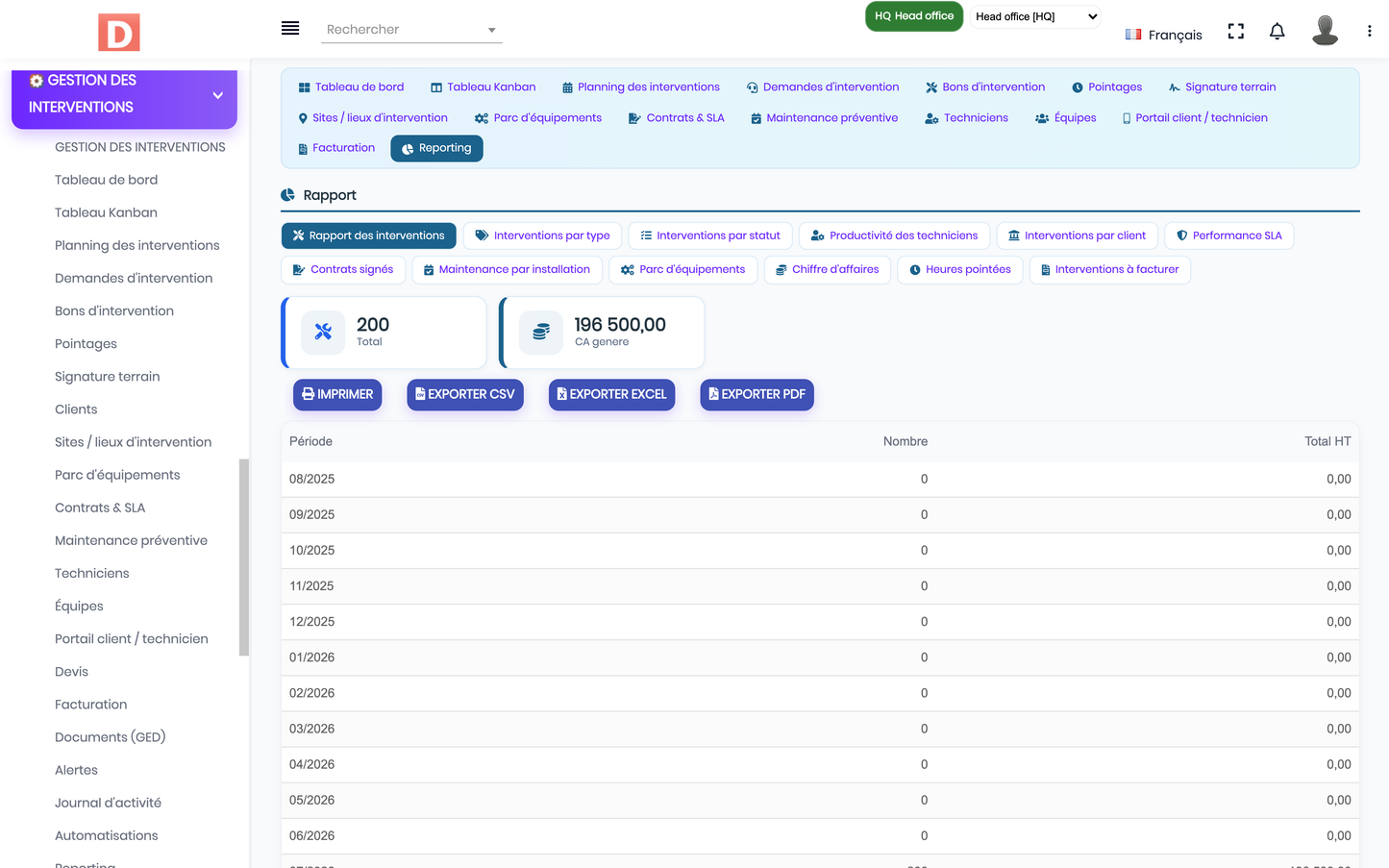Open Équipes in sidebar
Viewport: 1389px width, 868px height.
tap(79, 607)
